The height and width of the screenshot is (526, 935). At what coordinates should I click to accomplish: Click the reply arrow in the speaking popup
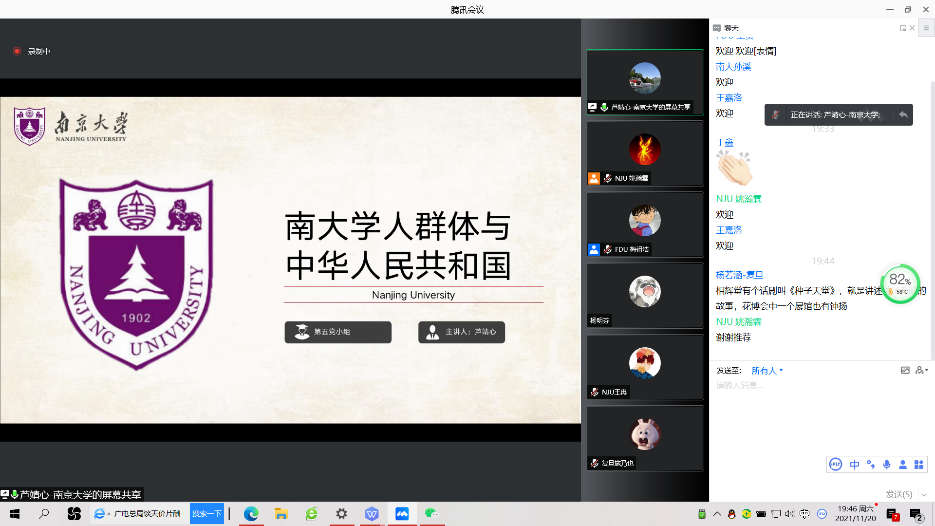tap(902, 115)
